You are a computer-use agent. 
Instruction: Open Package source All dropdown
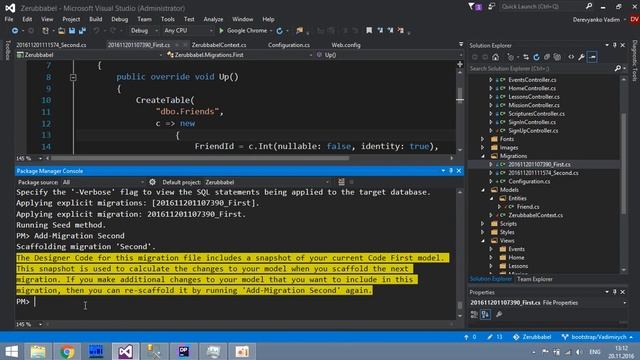click(103, 182)
